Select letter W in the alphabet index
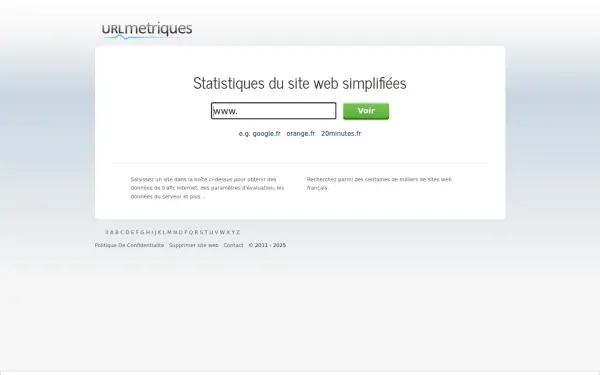 222,232
